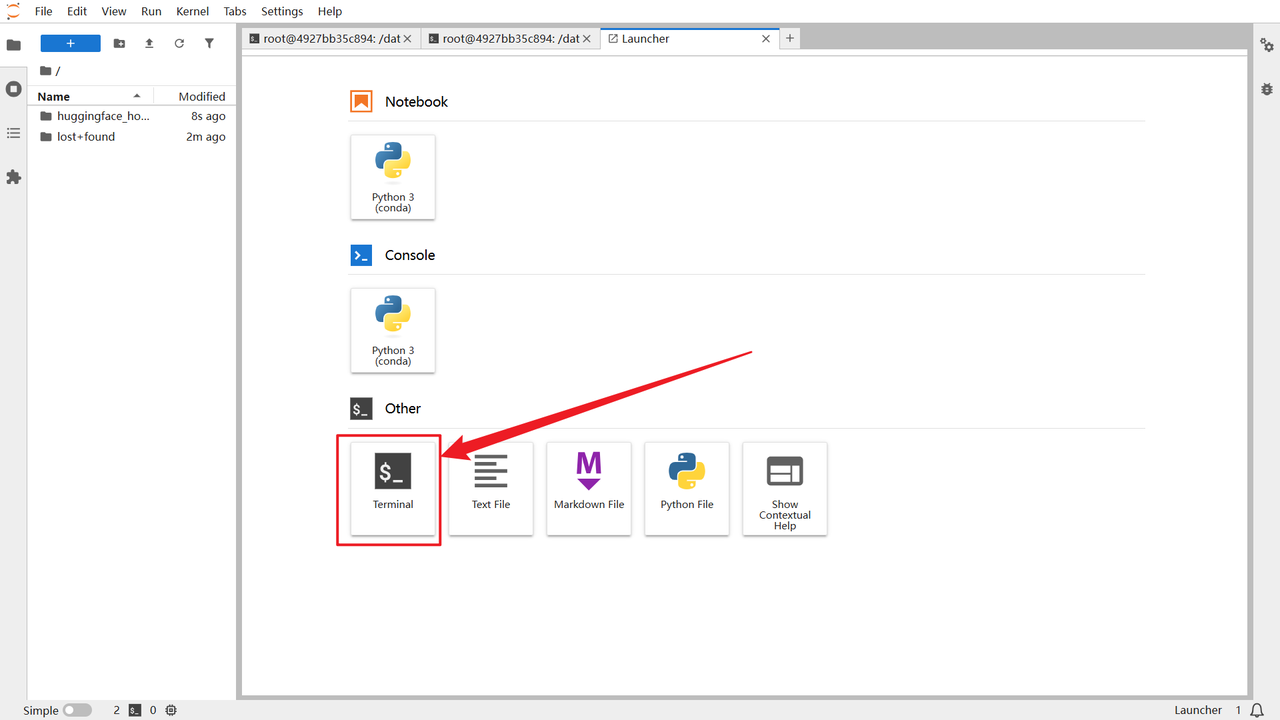
Task: Add a new tab with plus button
Action: pos(789,38)
